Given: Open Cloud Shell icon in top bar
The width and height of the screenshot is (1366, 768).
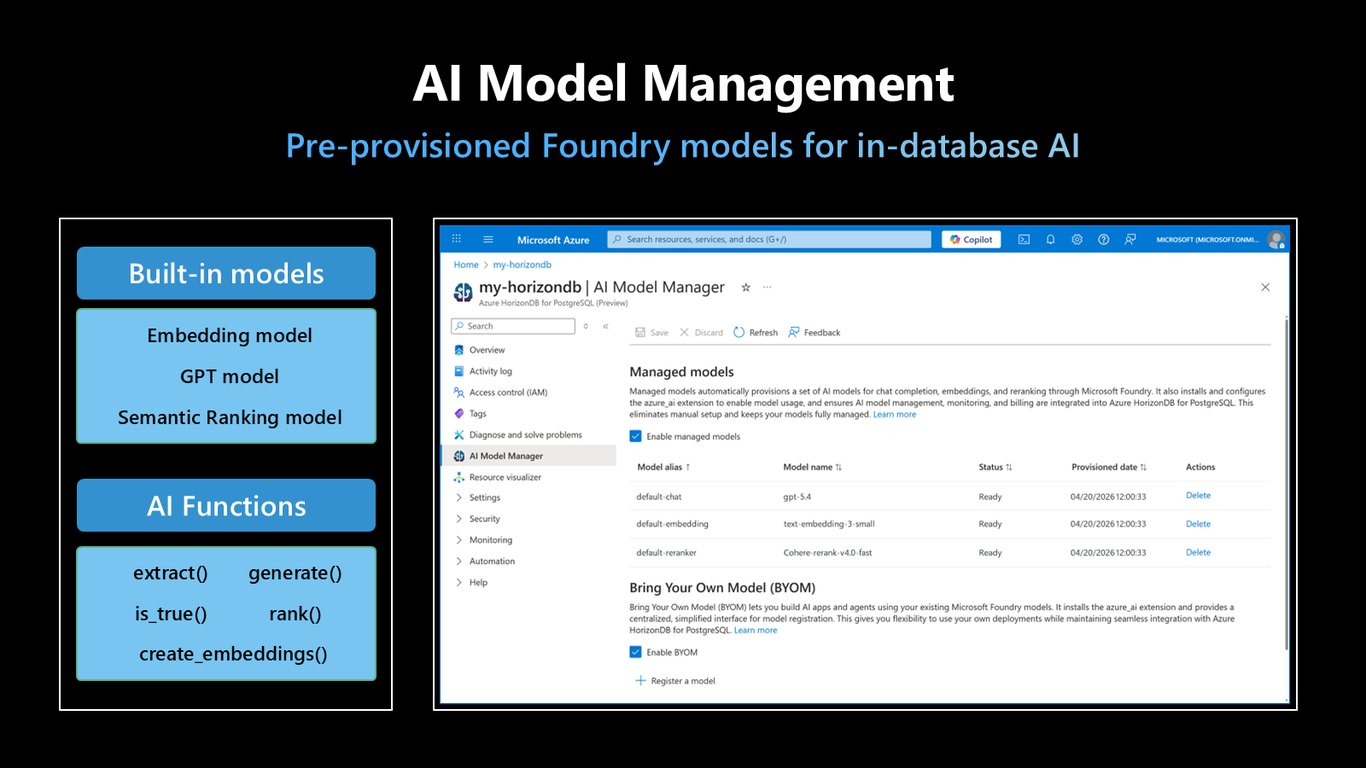Looking at the screenshot, I should pyautogui.click(x=1024, y=239).
